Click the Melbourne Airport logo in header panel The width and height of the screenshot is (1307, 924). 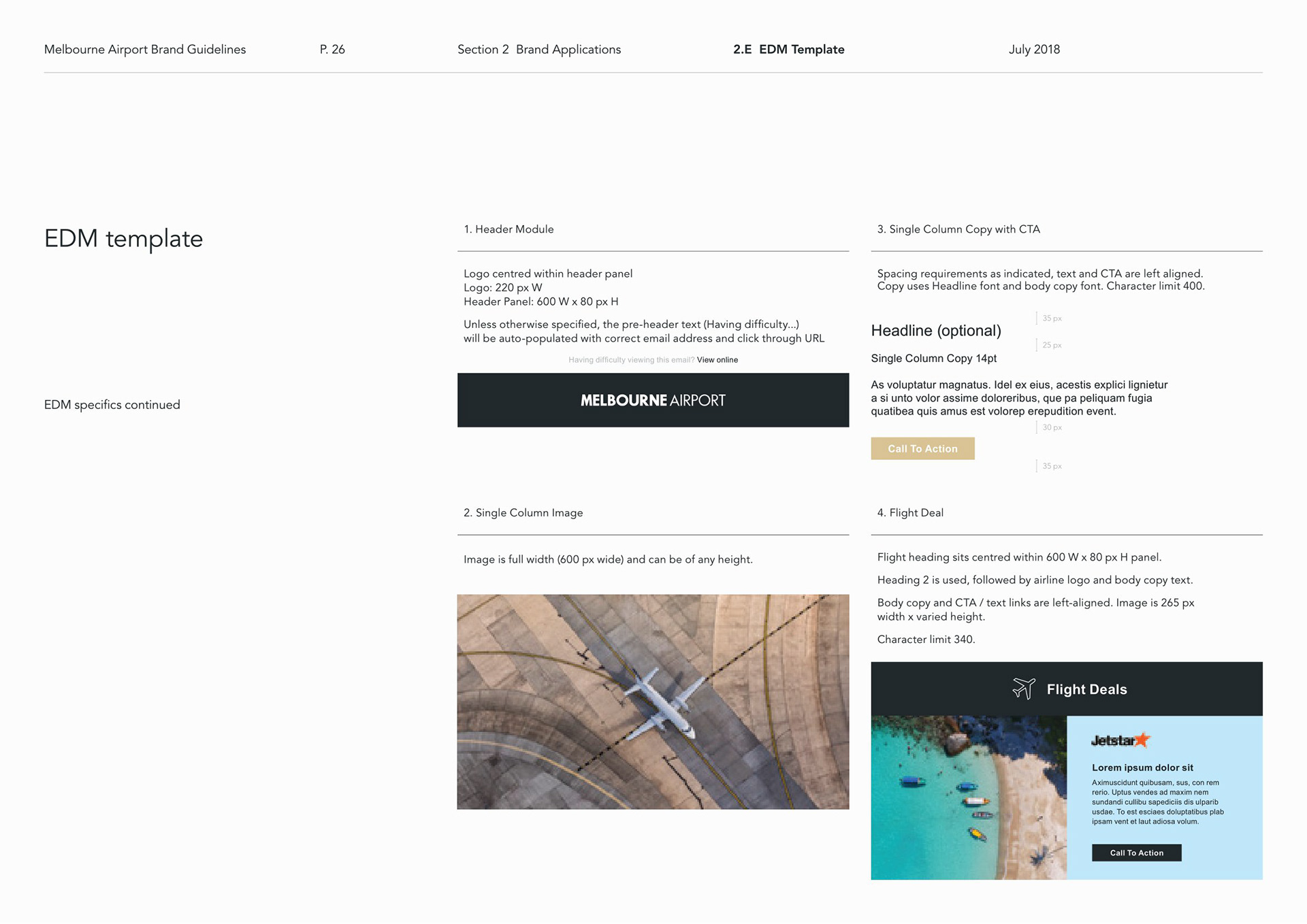pos(653,401)
